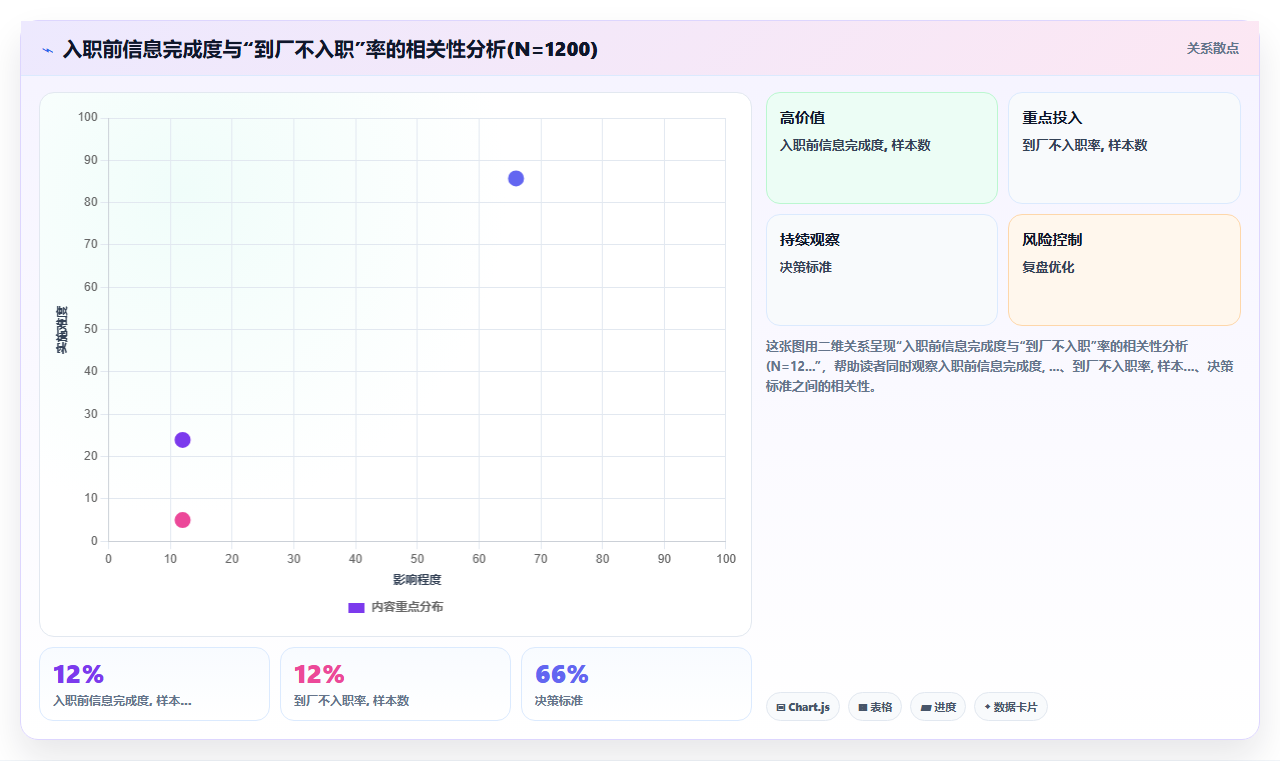
Task: Click the 内容重点分布 legend label
Action: point(407,607)
